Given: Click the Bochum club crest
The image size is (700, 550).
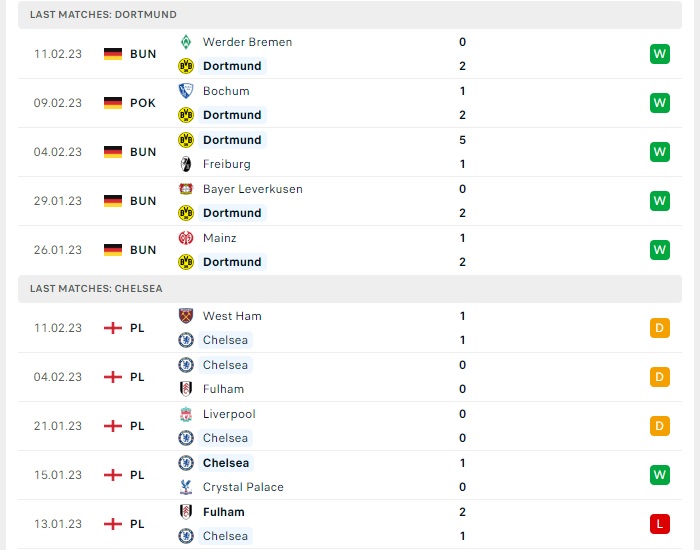Looking at the screenshot, I should tap(186, 91).
